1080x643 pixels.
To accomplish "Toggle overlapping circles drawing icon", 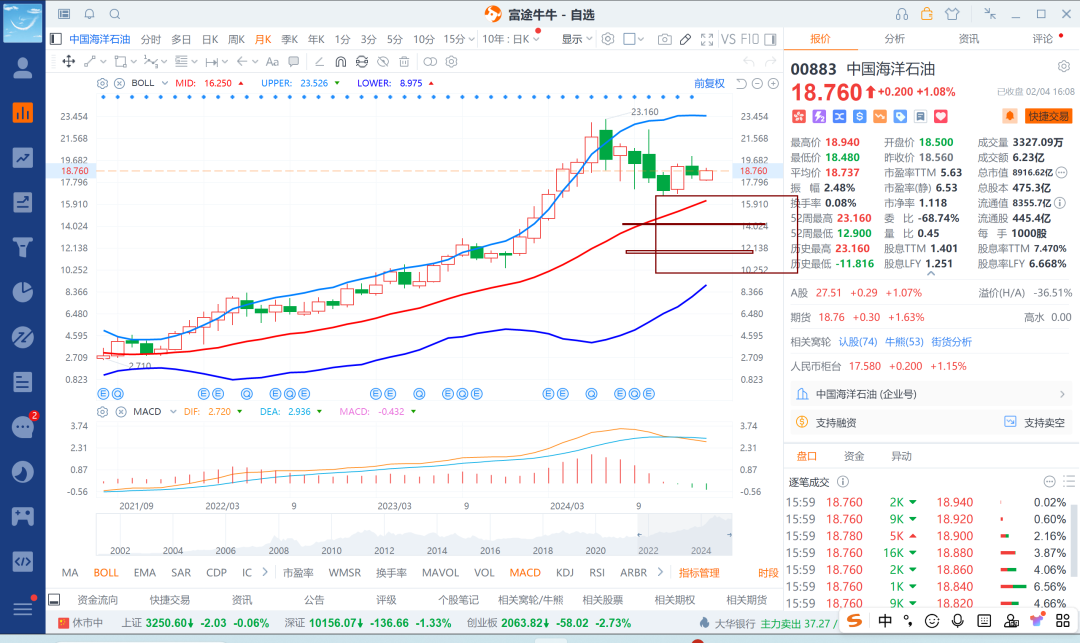I will tap(430, 62).
